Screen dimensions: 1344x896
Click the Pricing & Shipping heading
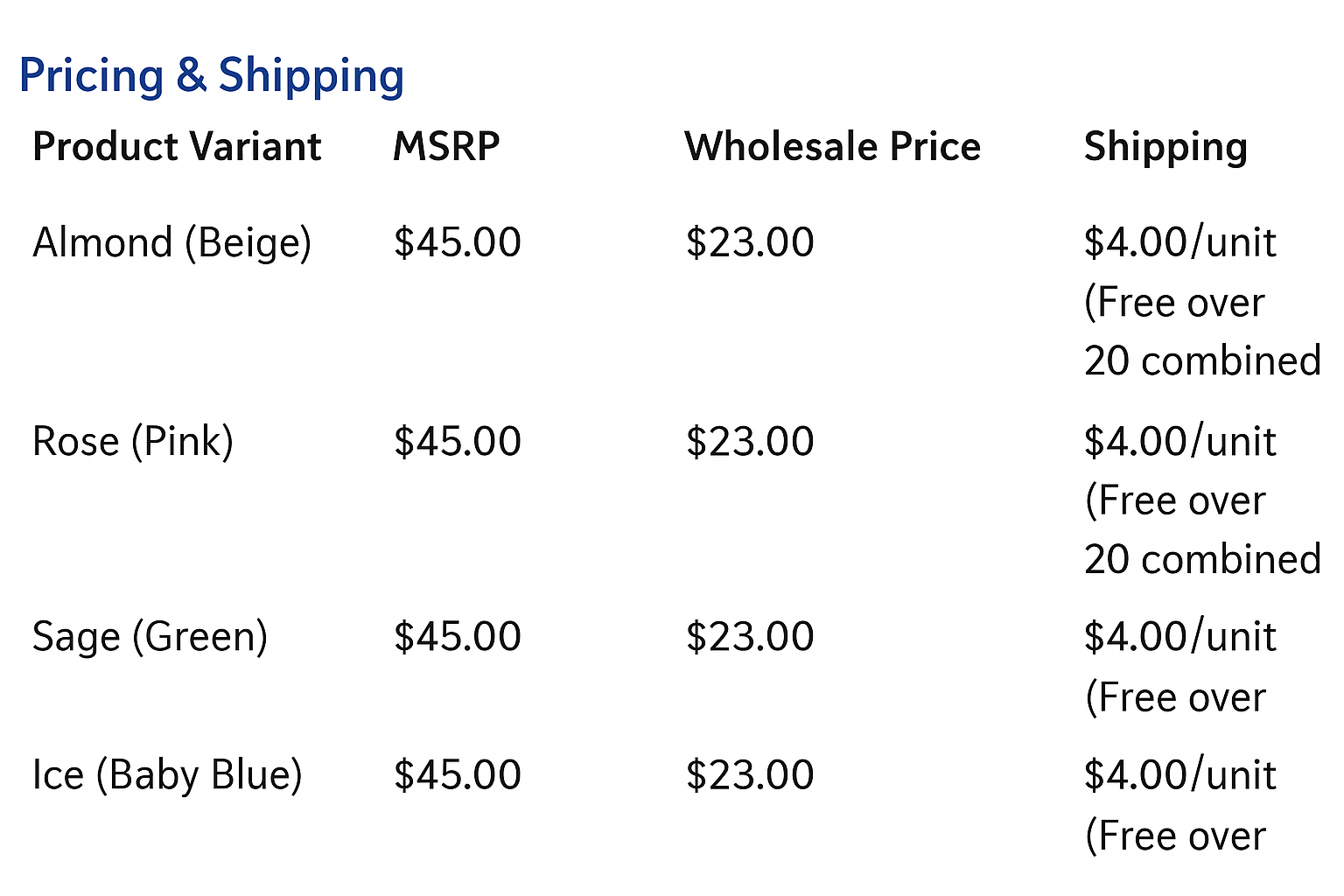(x=211, y=75)
